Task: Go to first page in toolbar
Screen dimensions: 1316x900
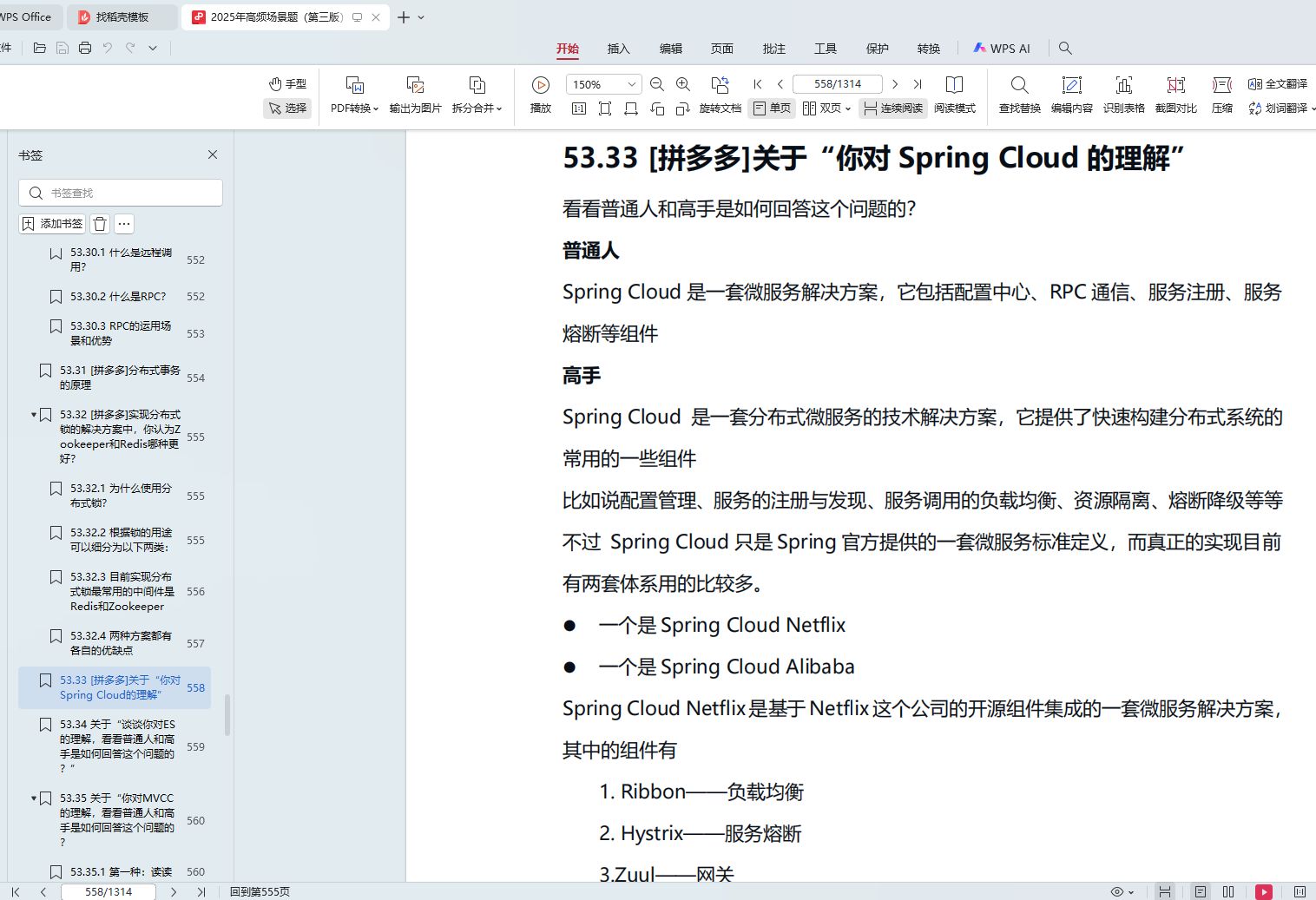Action: pos(758,84)
